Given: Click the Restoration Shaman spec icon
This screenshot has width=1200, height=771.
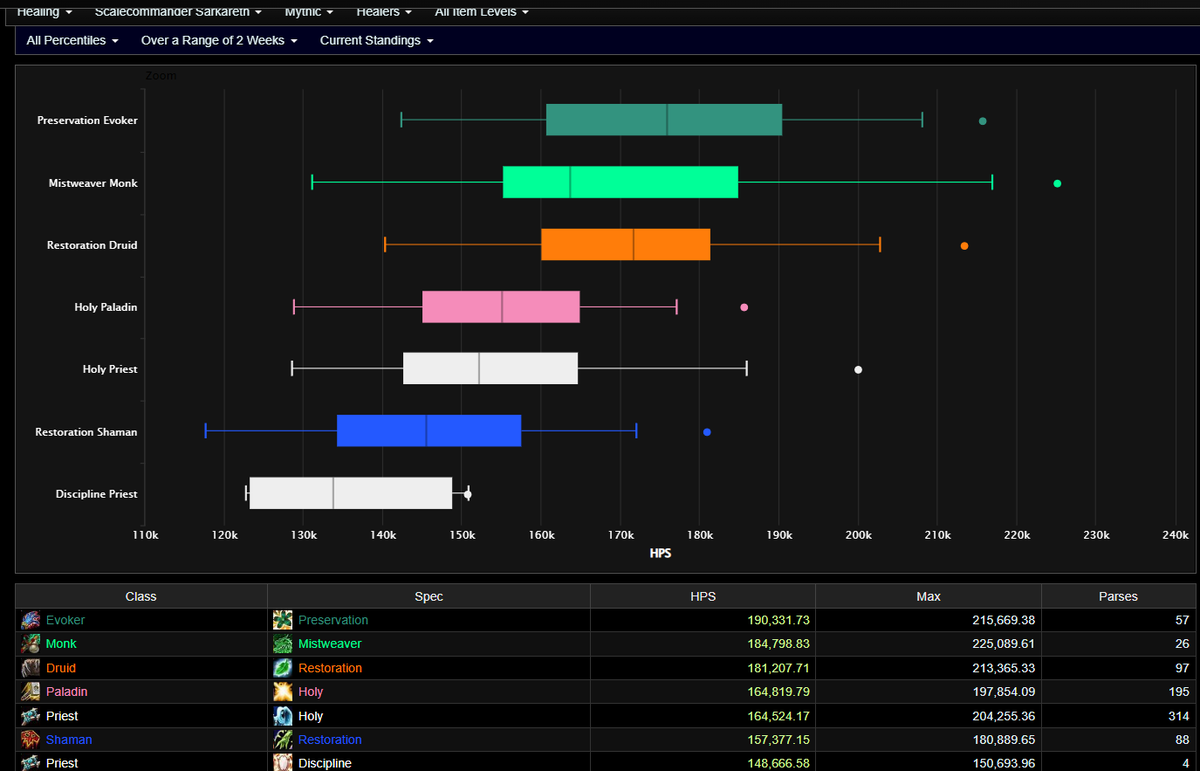Looking at the screenshot, I should tap(283, 740).
